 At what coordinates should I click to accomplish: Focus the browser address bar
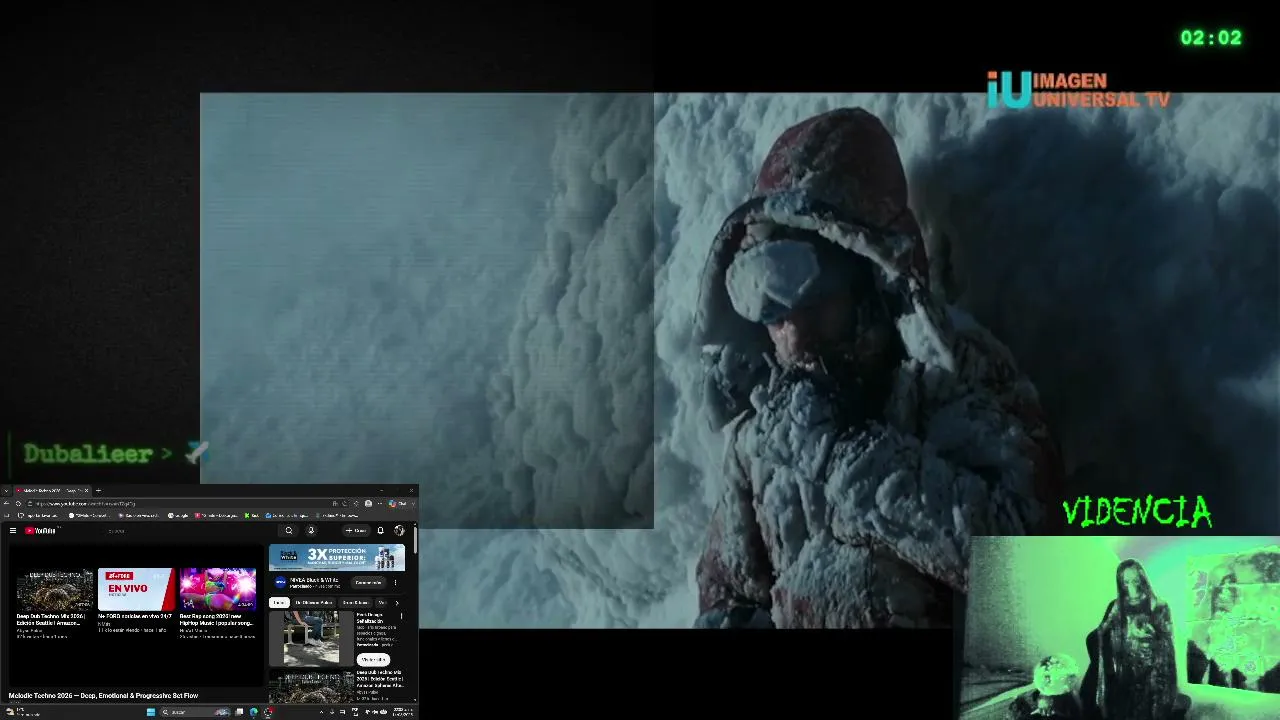(180, 503)
